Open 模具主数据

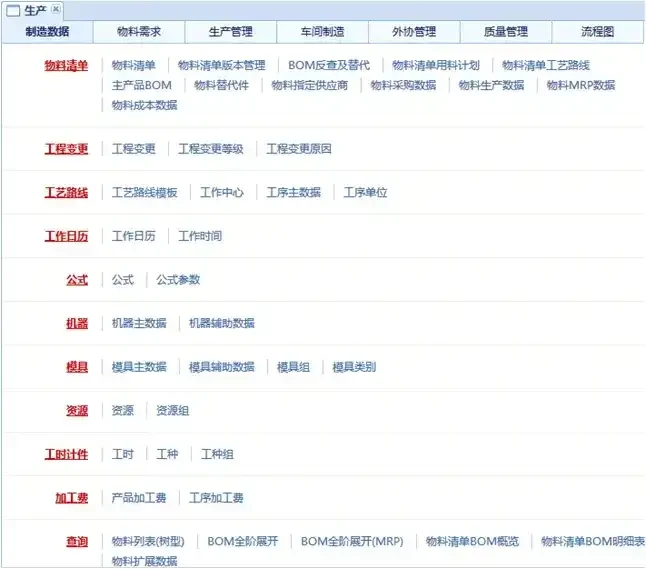coord(139,367)
